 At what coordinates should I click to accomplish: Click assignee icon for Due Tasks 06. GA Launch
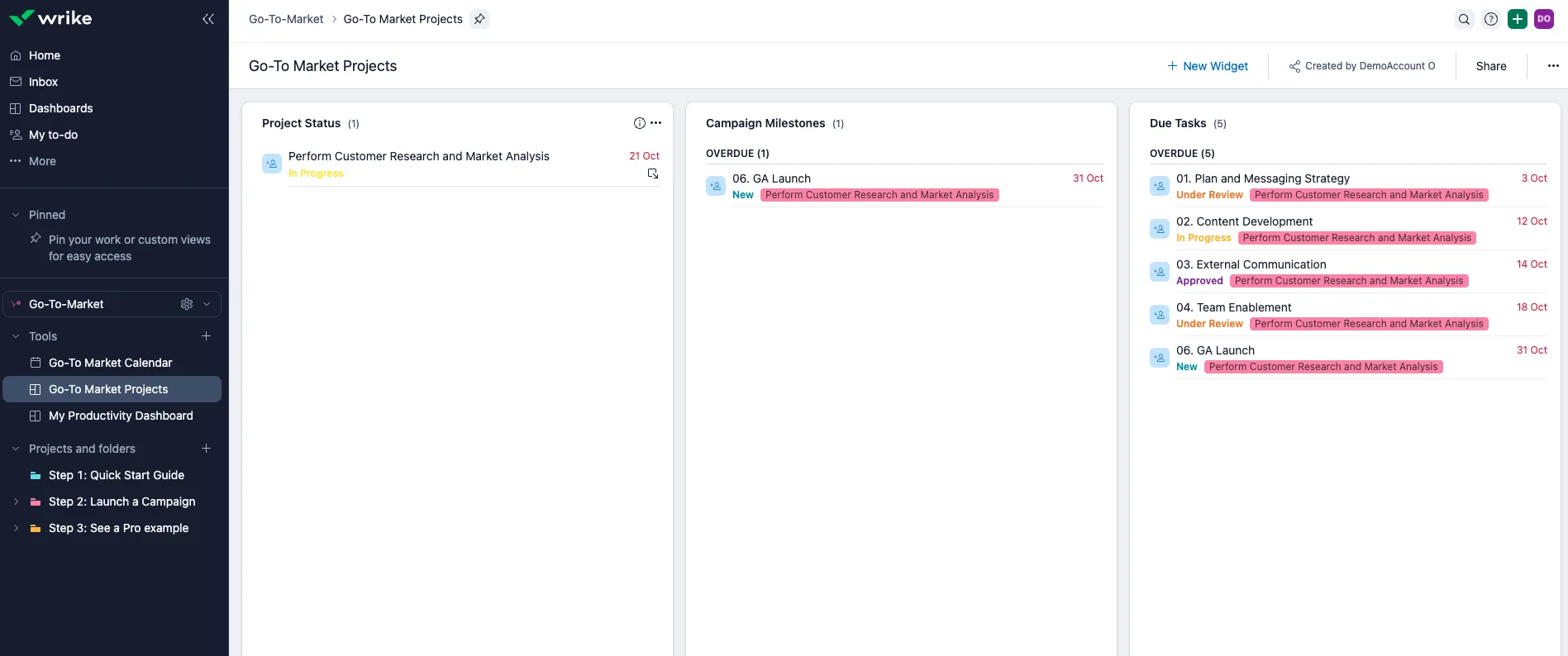point(1160,358)
